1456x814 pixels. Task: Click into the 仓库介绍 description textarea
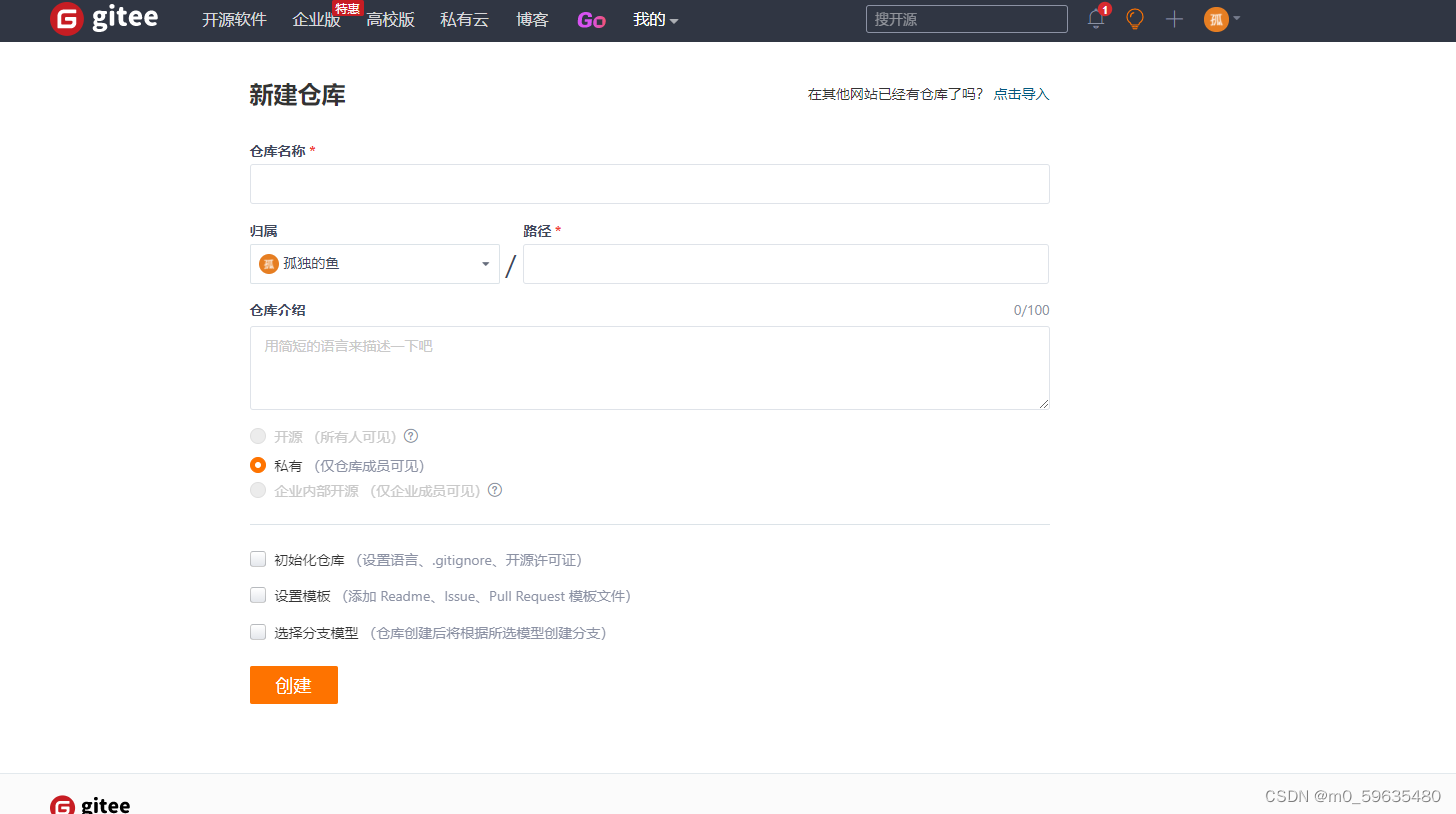[x=650, y=368]
